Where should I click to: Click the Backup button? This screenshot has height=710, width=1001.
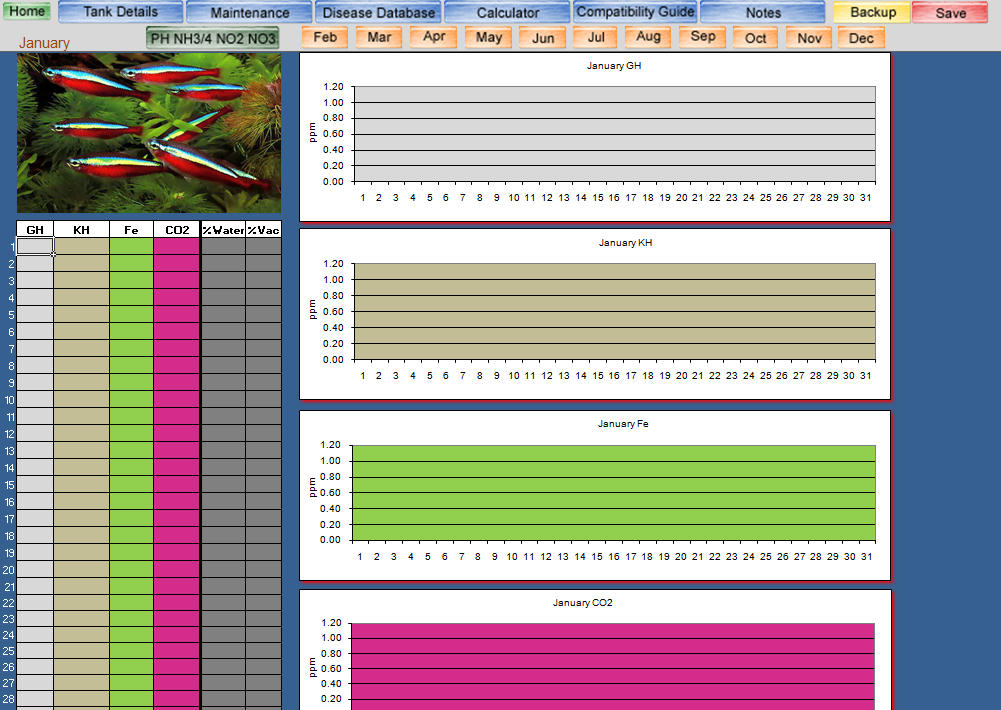pos(870,11)
